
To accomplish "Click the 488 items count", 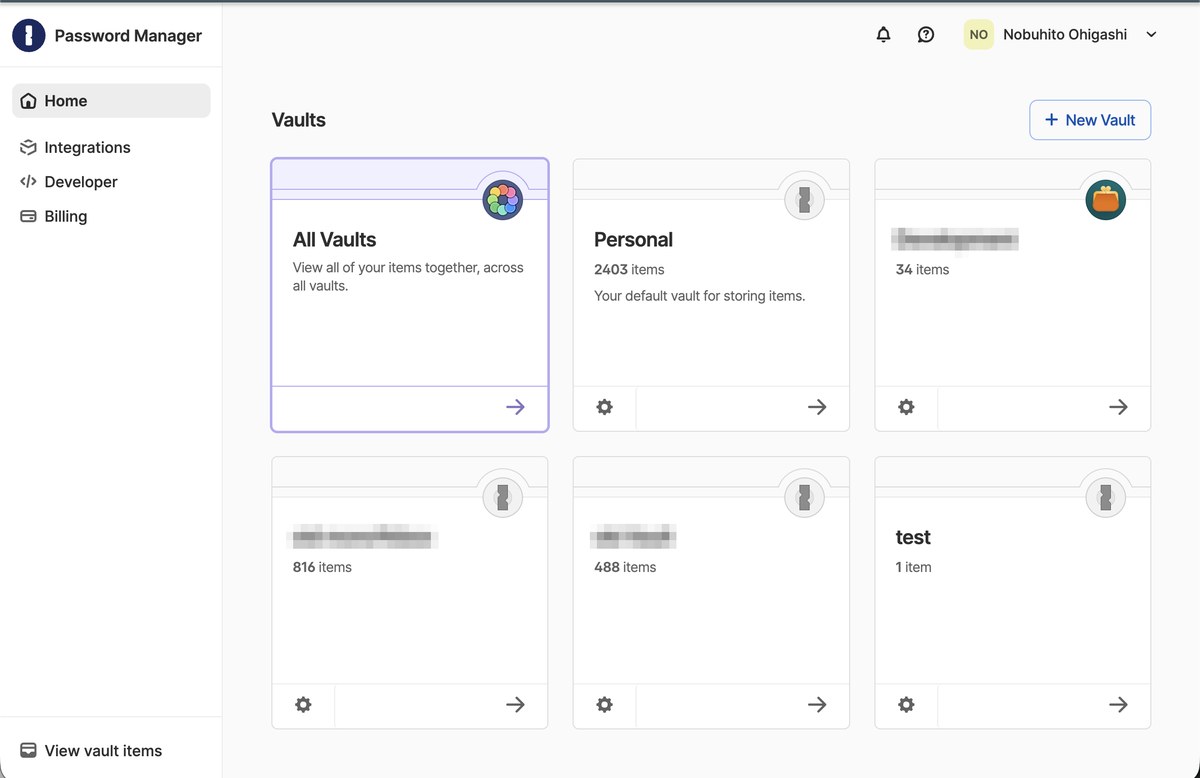I will 625,567.
